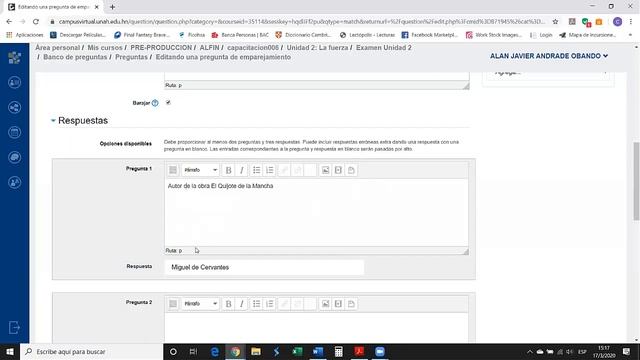640x360 pixels.
Task: Open Banco de preguntas breadcrumb
Action: click(75, 57)
